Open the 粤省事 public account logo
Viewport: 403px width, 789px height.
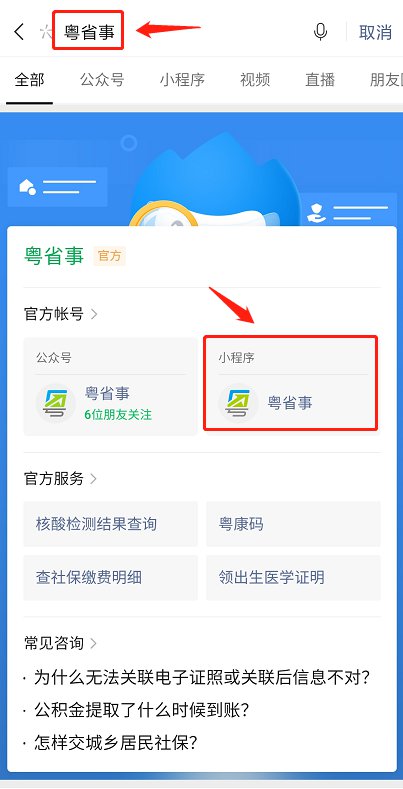pos(55,403)
